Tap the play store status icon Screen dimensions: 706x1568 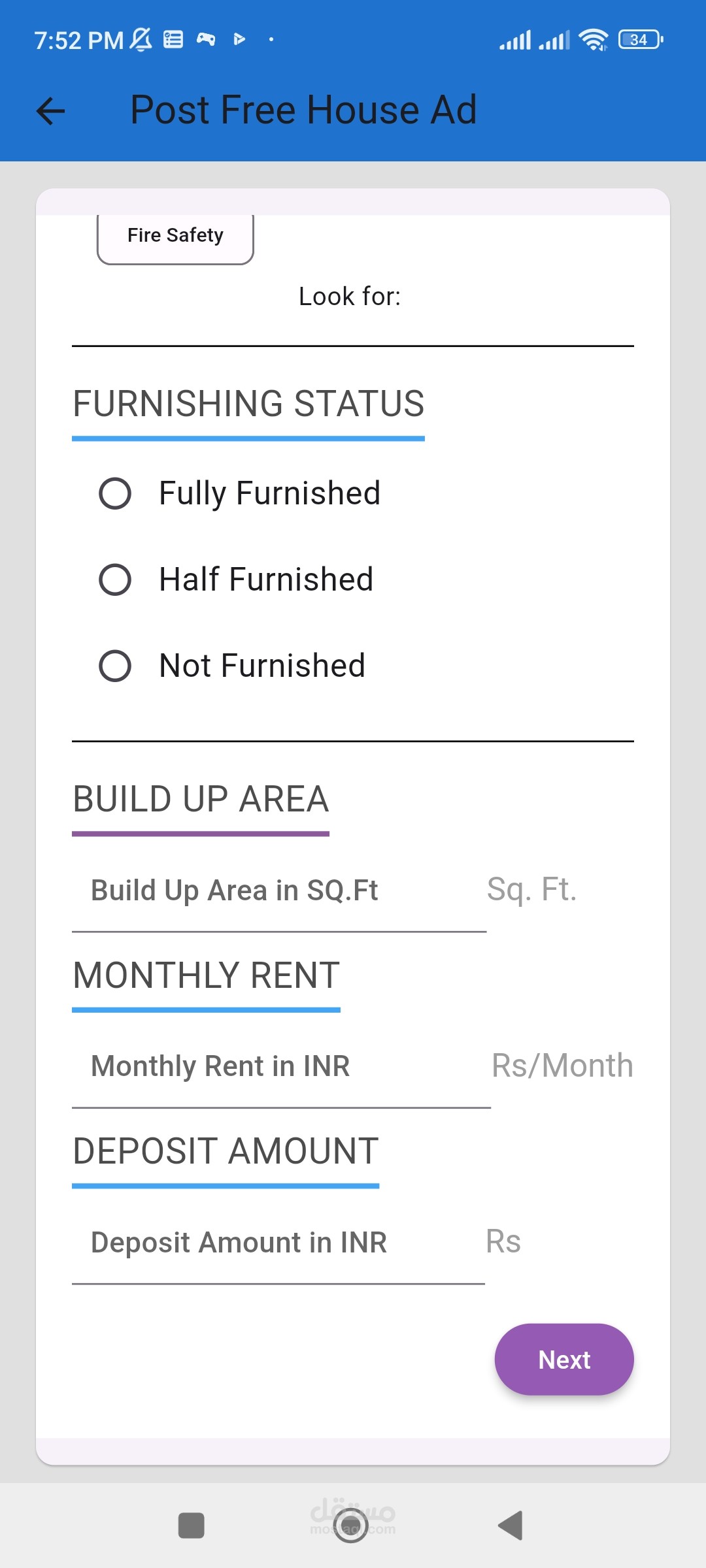240,39
